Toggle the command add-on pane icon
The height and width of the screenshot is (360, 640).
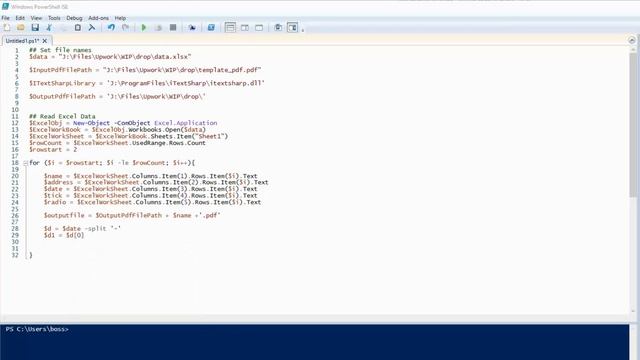coord(292,28)
